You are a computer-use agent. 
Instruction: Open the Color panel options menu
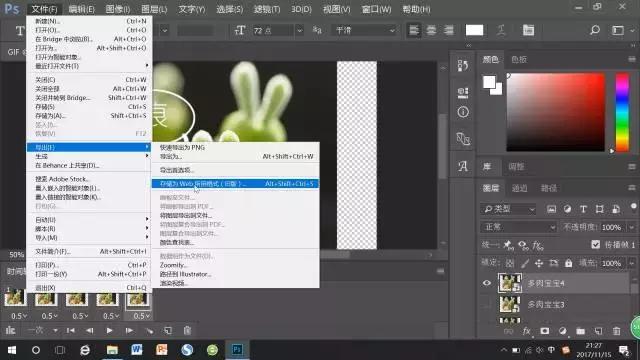pos(632,60)
